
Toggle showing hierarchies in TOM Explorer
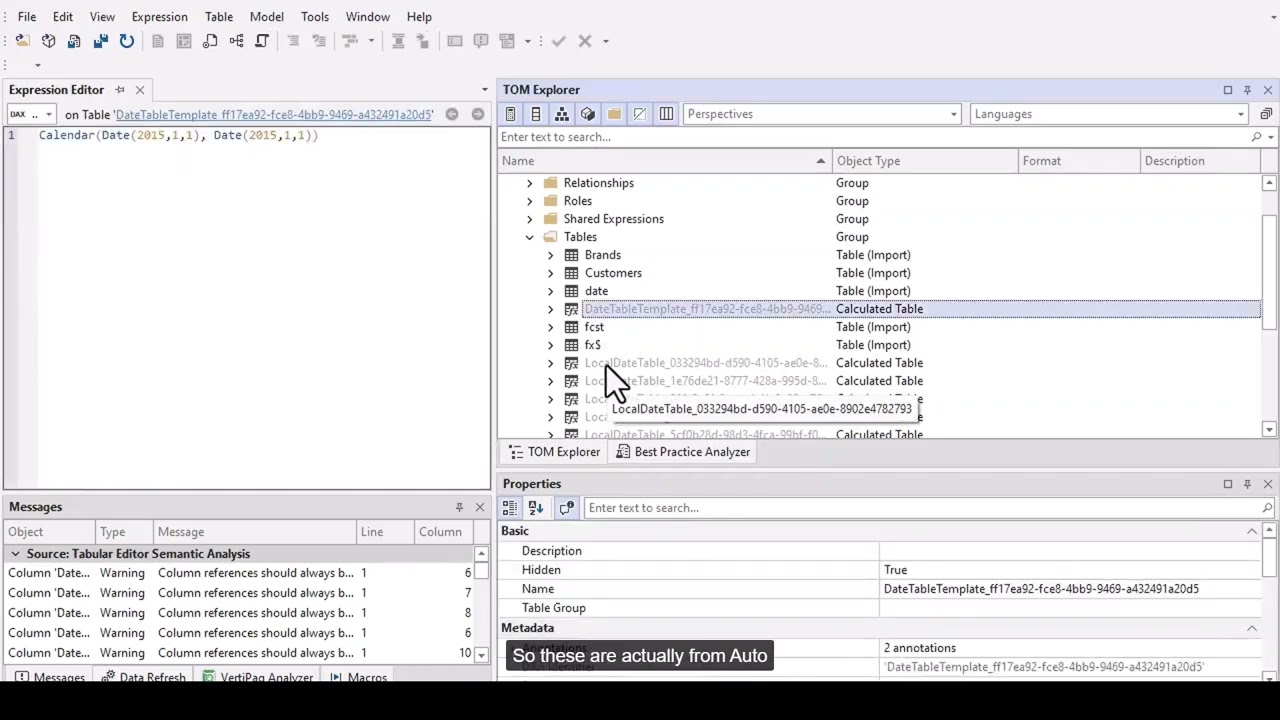562,114
